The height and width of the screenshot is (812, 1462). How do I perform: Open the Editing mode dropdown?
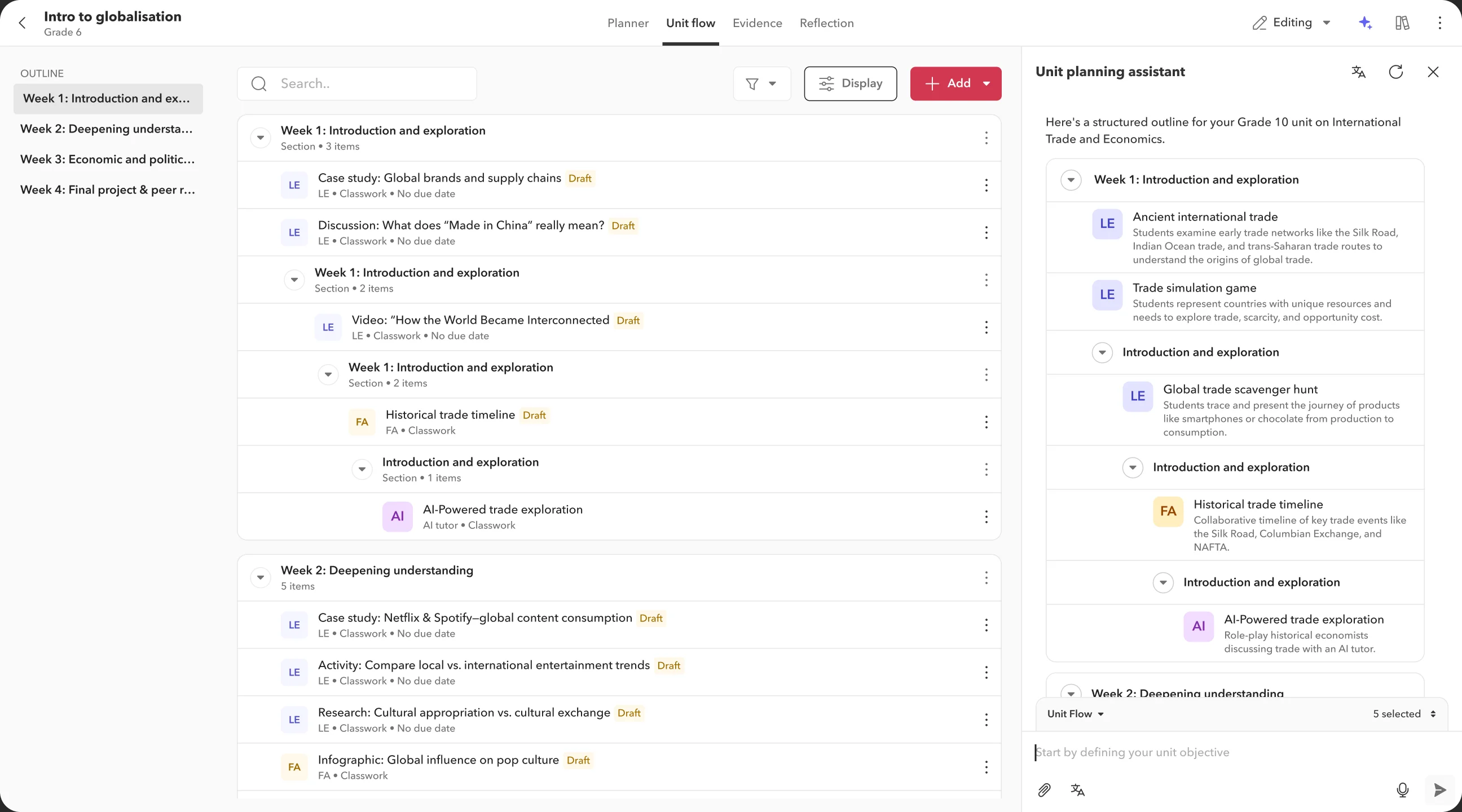(1292, 23)
